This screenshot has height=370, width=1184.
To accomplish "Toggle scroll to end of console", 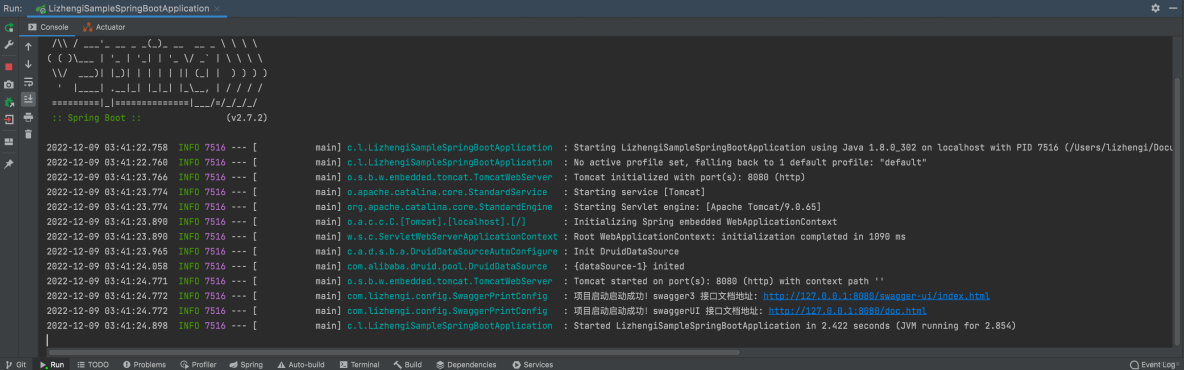I will (x=29, y=99).
